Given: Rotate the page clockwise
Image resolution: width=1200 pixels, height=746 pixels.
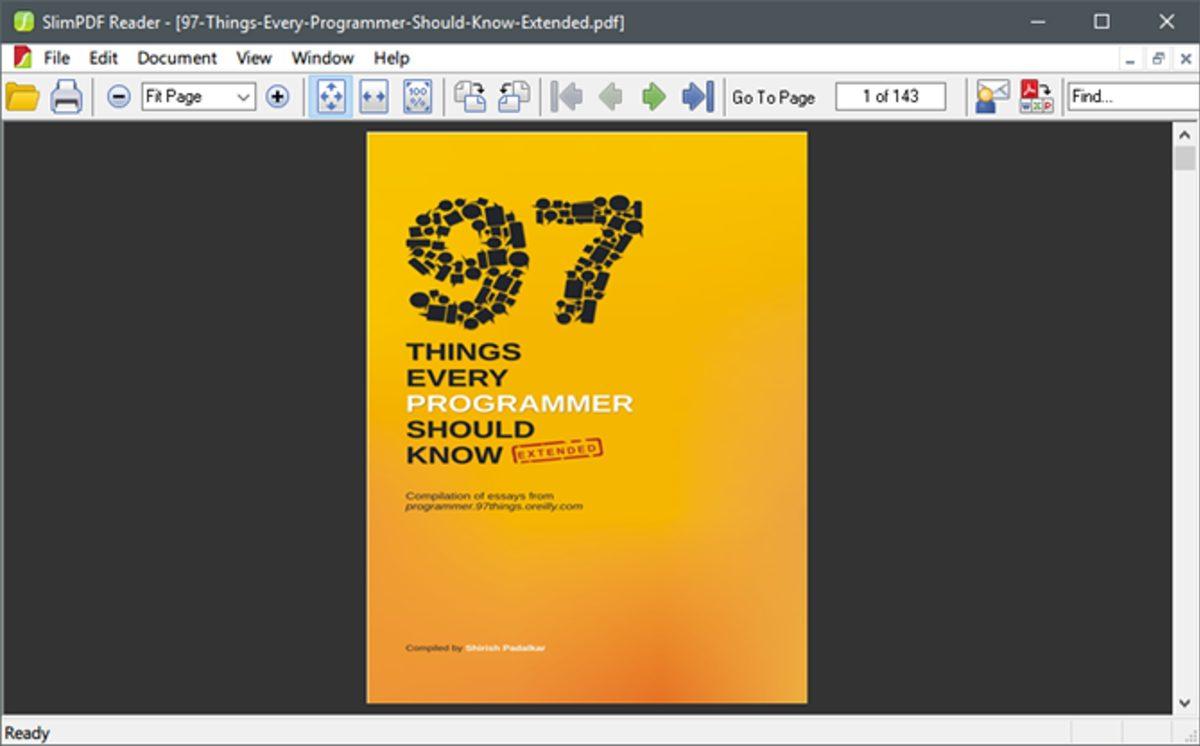Looking at the screenshot, I should (x=470, y=97).
